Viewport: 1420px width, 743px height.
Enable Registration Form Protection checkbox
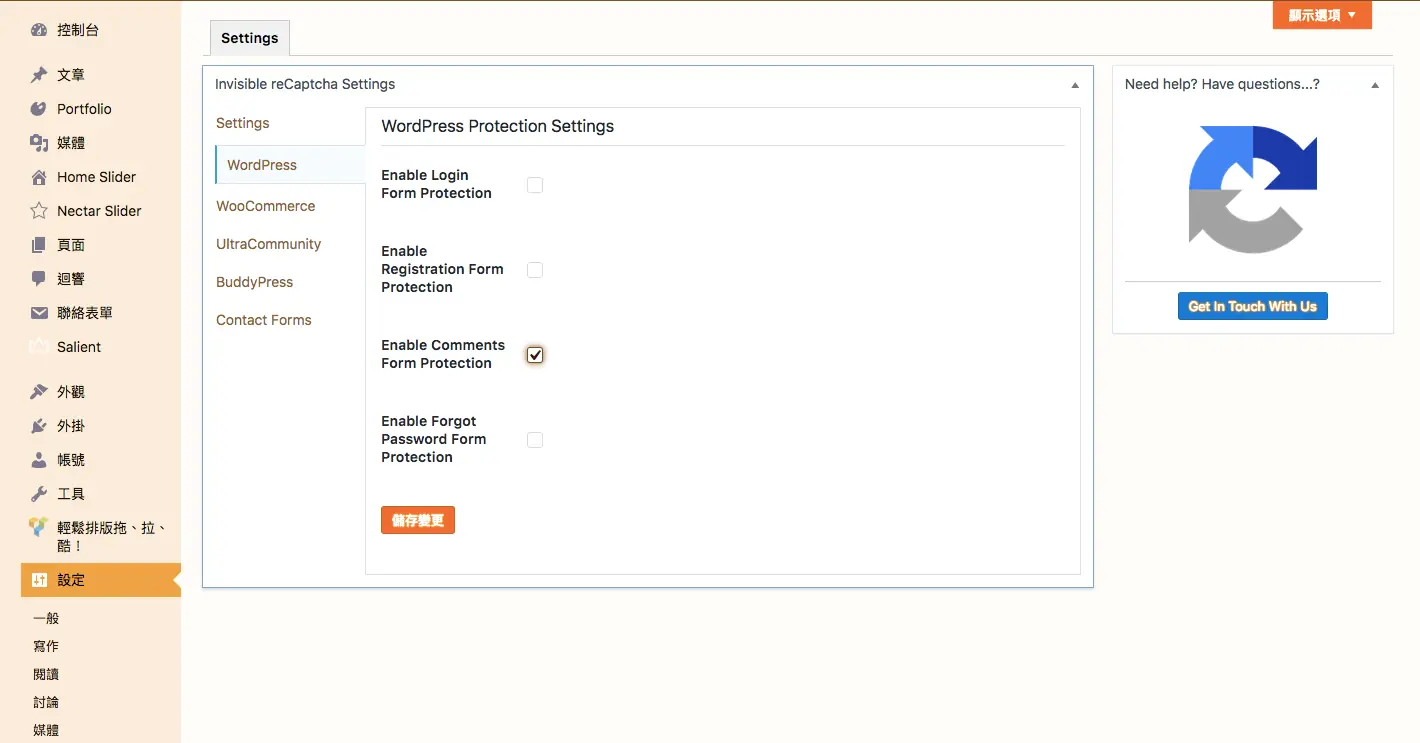pos(535,270)
